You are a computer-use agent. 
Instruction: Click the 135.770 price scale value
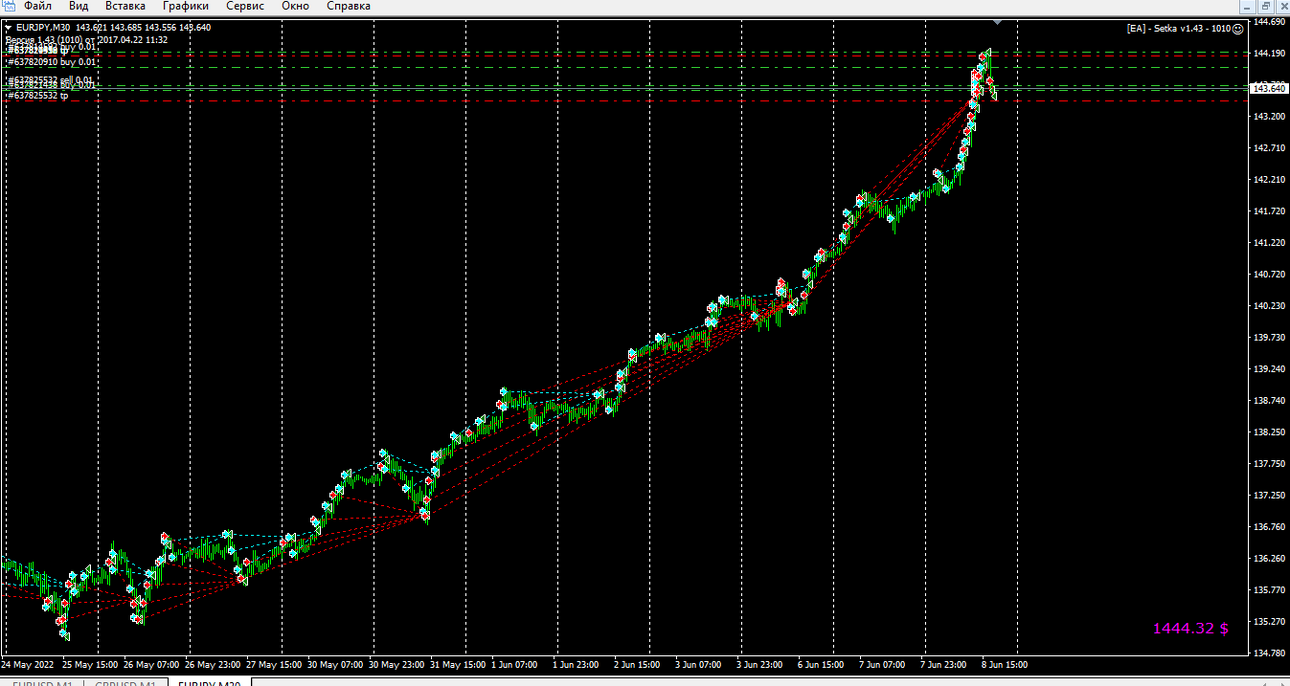tap(1268, 589)
